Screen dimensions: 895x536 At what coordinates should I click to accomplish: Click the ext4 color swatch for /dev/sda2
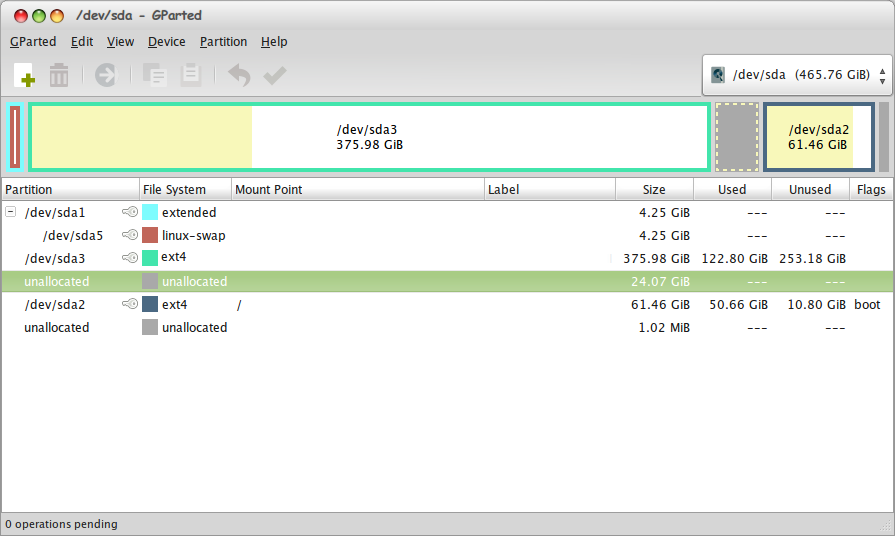(150, 305)
